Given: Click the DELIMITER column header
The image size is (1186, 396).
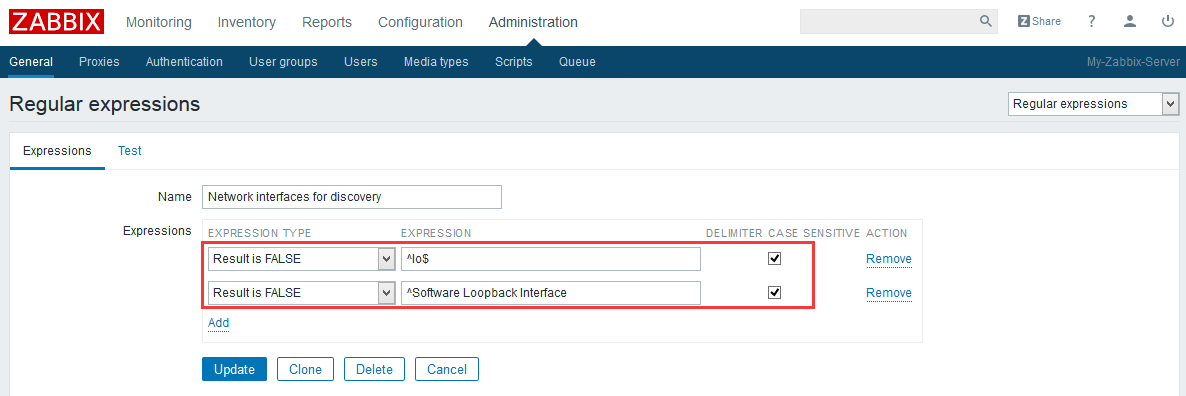Looking at the screenshot, I should 734,233.
